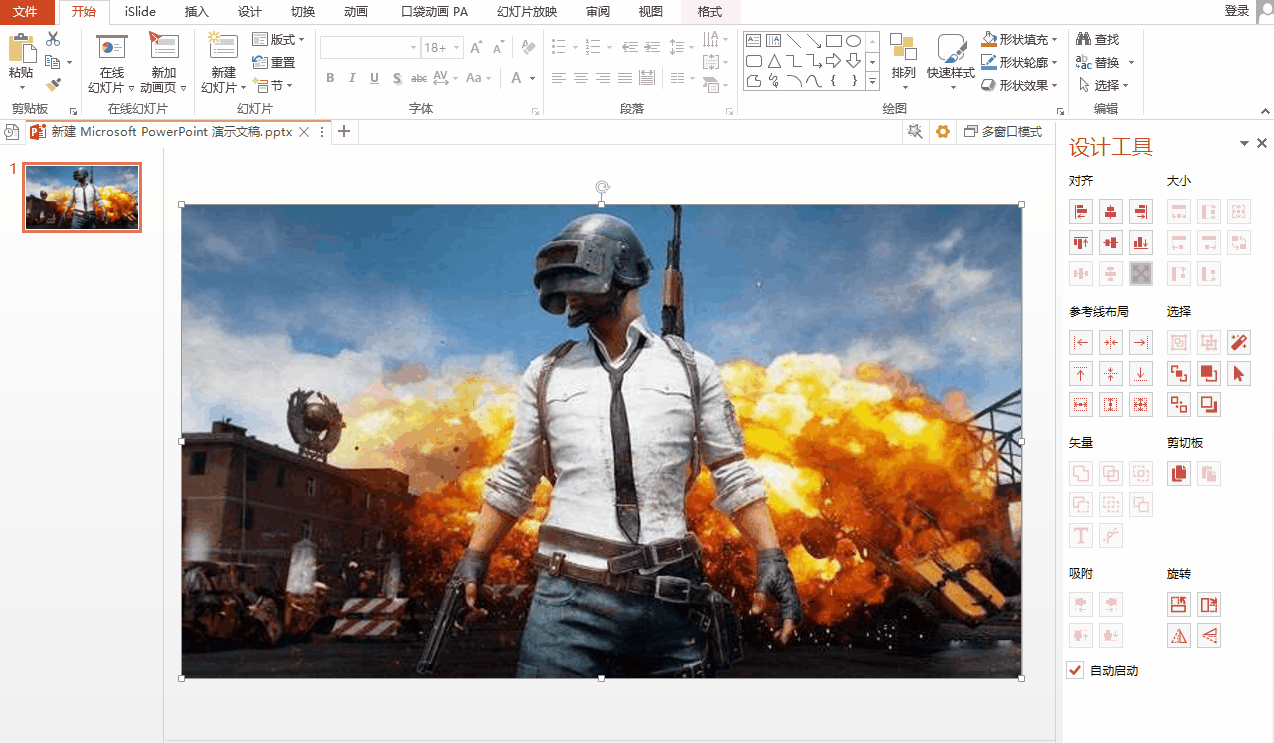Click the magic wand select icon in 选择
Viewport: 1274px width, 743px height.
pyautogui.click(x=1239, y=343)
